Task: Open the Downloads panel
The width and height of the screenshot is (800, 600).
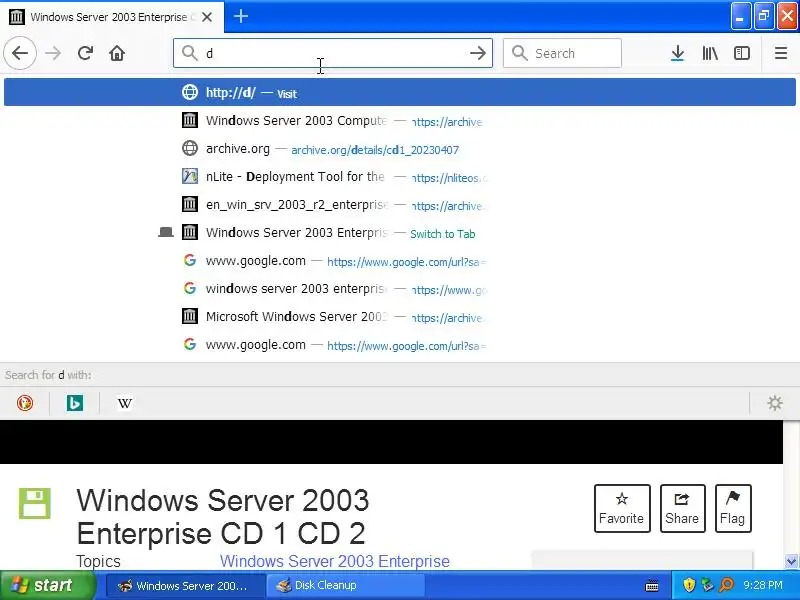Action: [x=677, y=53]
